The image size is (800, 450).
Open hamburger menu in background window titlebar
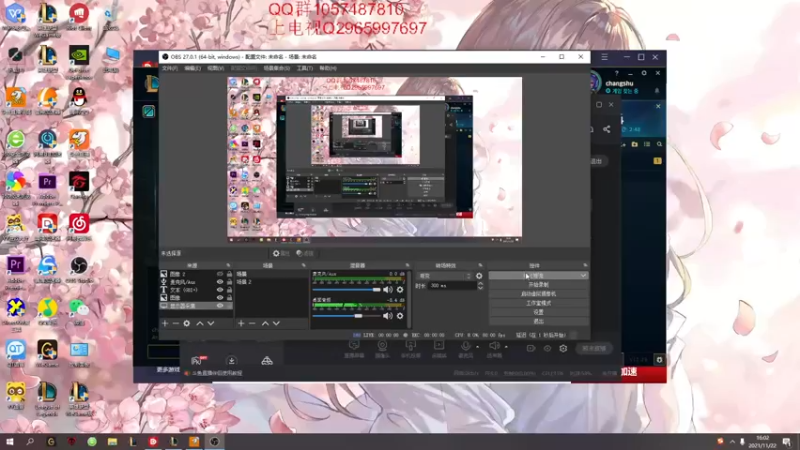point(605,57)
